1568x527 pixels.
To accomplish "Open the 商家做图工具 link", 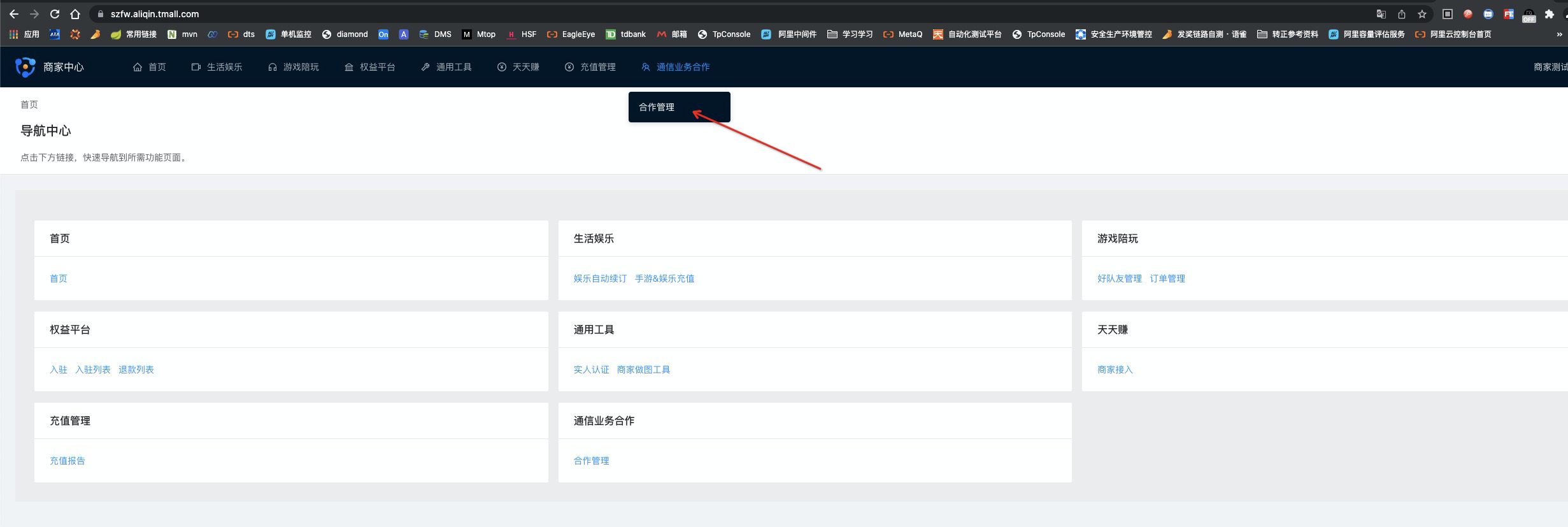I will pos(643,370).
